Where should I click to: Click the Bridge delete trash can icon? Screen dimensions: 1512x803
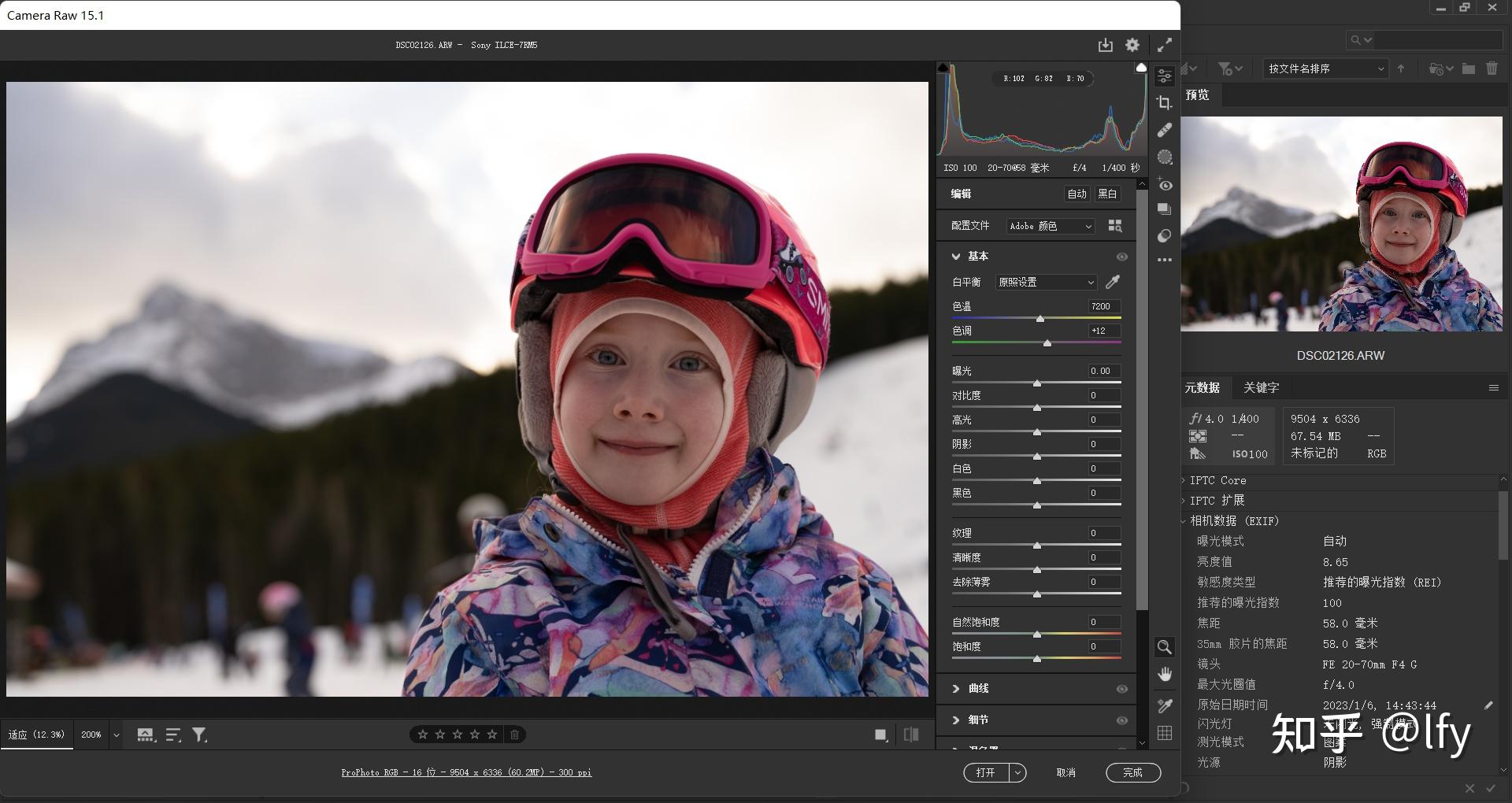pos(1492,68)
